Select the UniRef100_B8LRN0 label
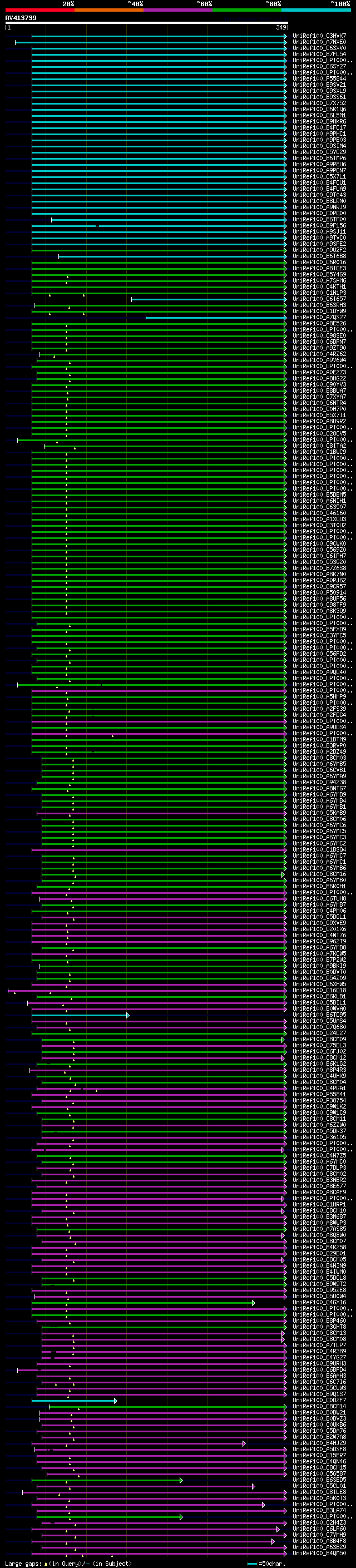This screenshot has height=1568, width=356. pos(319,201)
